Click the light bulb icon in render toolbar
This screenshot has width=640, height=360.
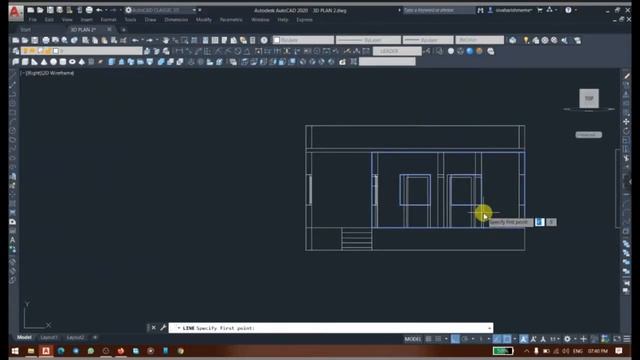pos(526,40)
